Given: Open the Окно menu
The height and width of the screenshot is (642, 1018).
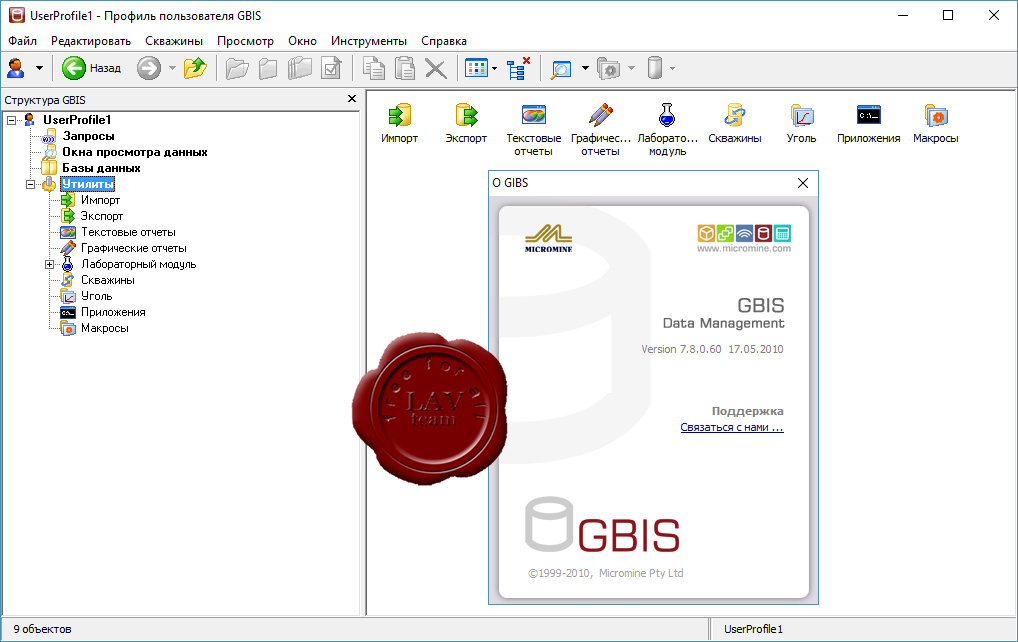Looking at the screenshot, I should pos(303,41).
